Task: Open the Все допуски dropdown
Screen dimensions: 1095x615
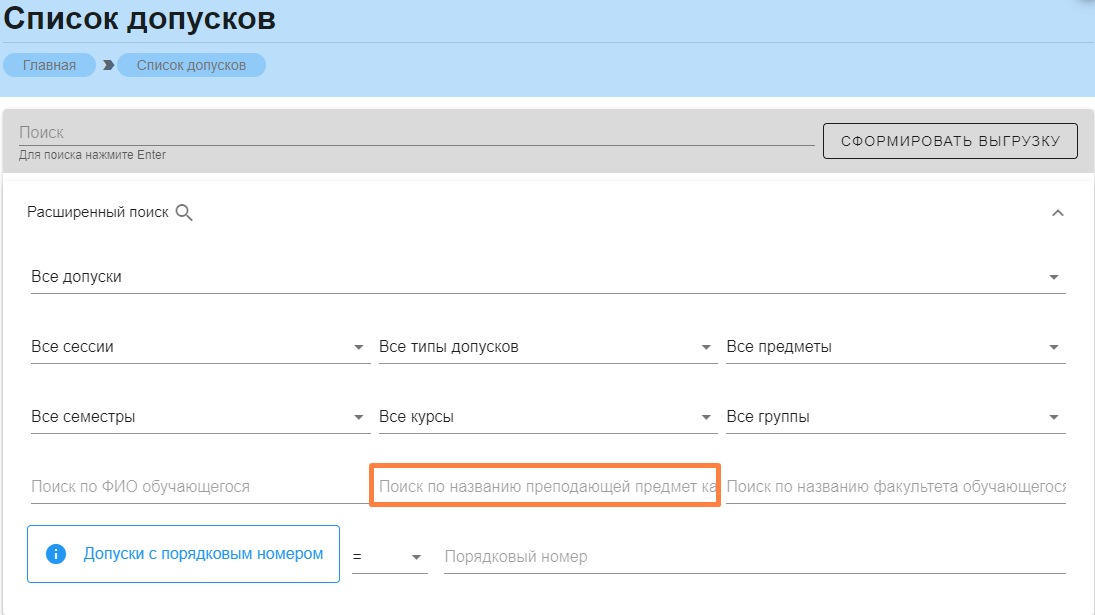Action: [547, 277]
